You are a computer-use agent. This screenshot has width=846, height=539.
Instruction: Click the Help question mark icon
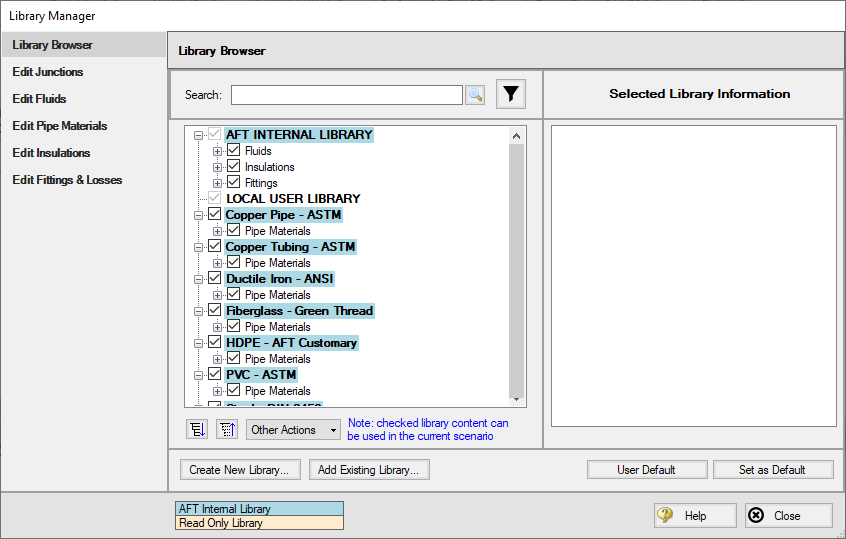click(x=665, y=515)
